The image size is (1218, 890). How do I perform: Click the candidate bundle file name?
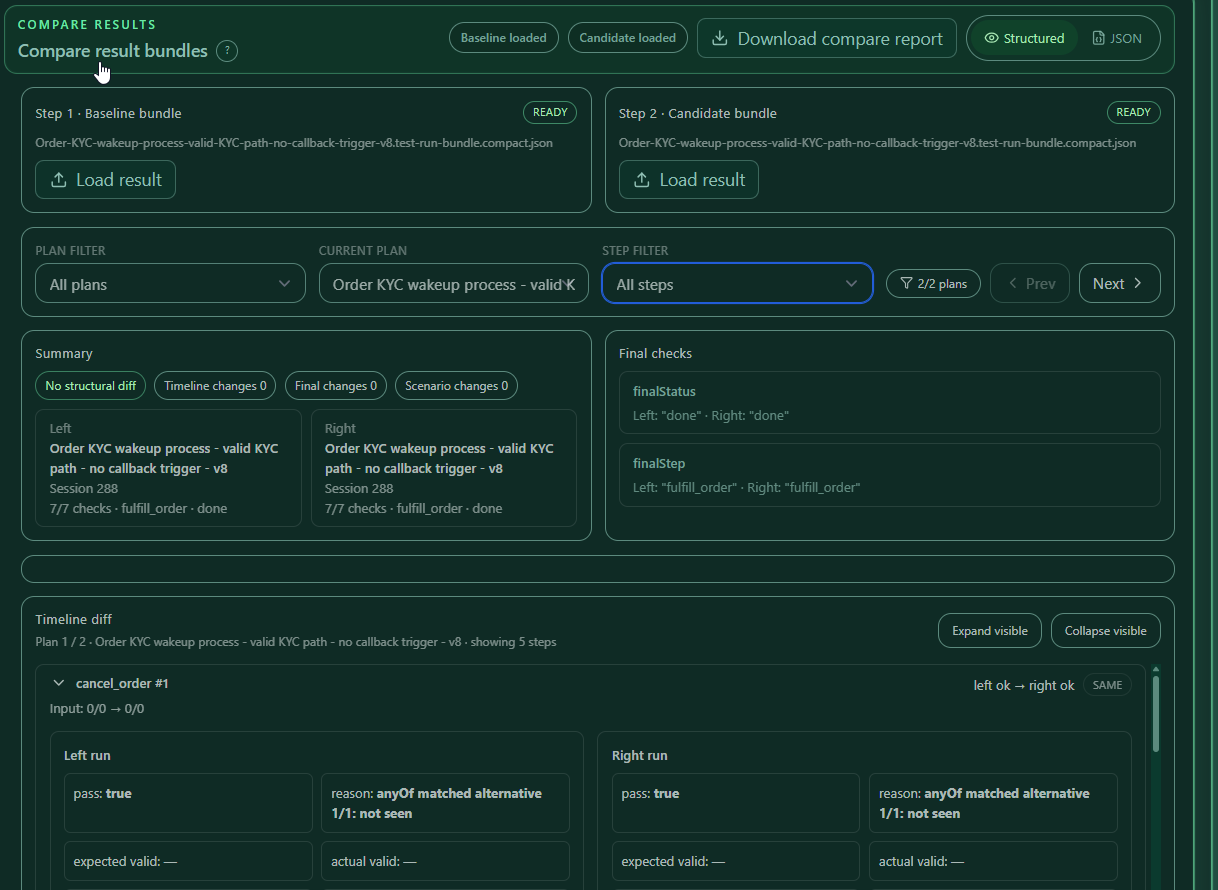pyautogui.click(x=877, y=143)
